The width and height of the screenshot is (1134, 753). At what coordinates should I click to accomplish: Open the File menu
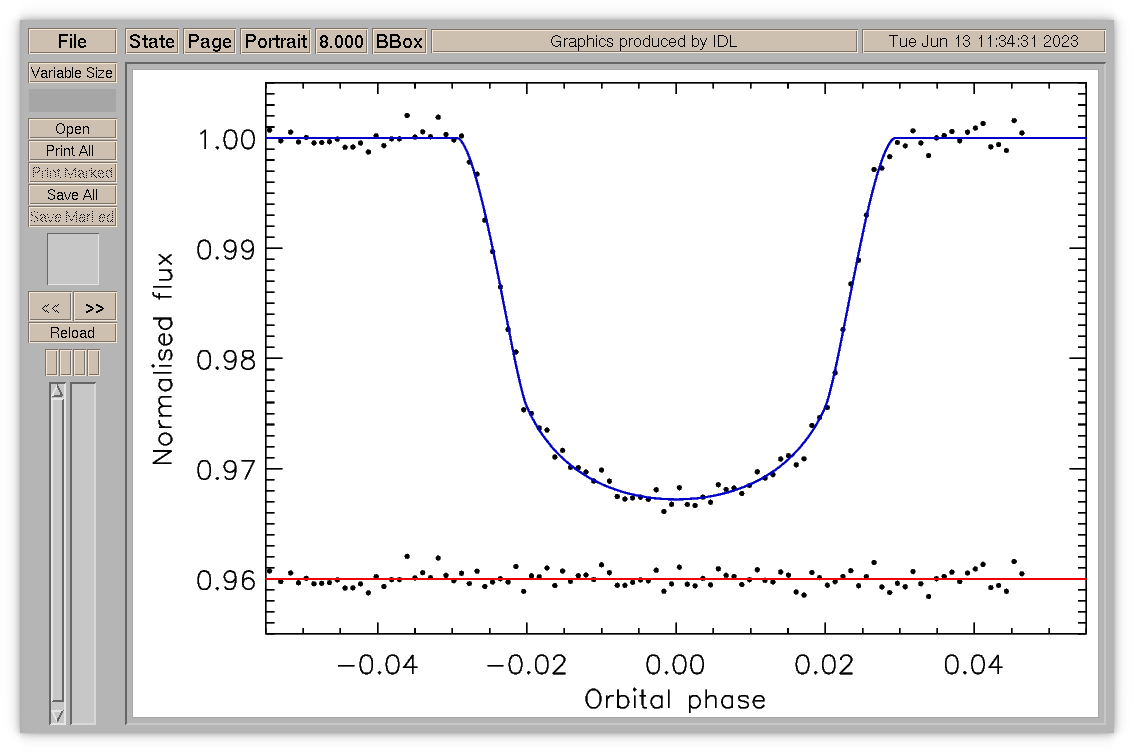point(72,41)
